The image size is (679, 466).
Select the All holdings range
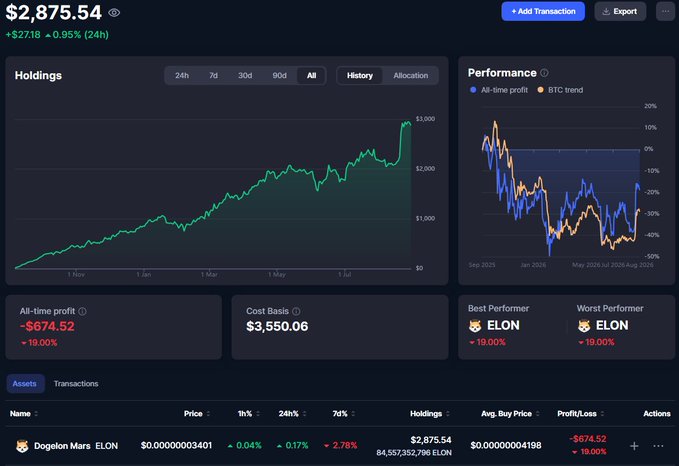311,75
